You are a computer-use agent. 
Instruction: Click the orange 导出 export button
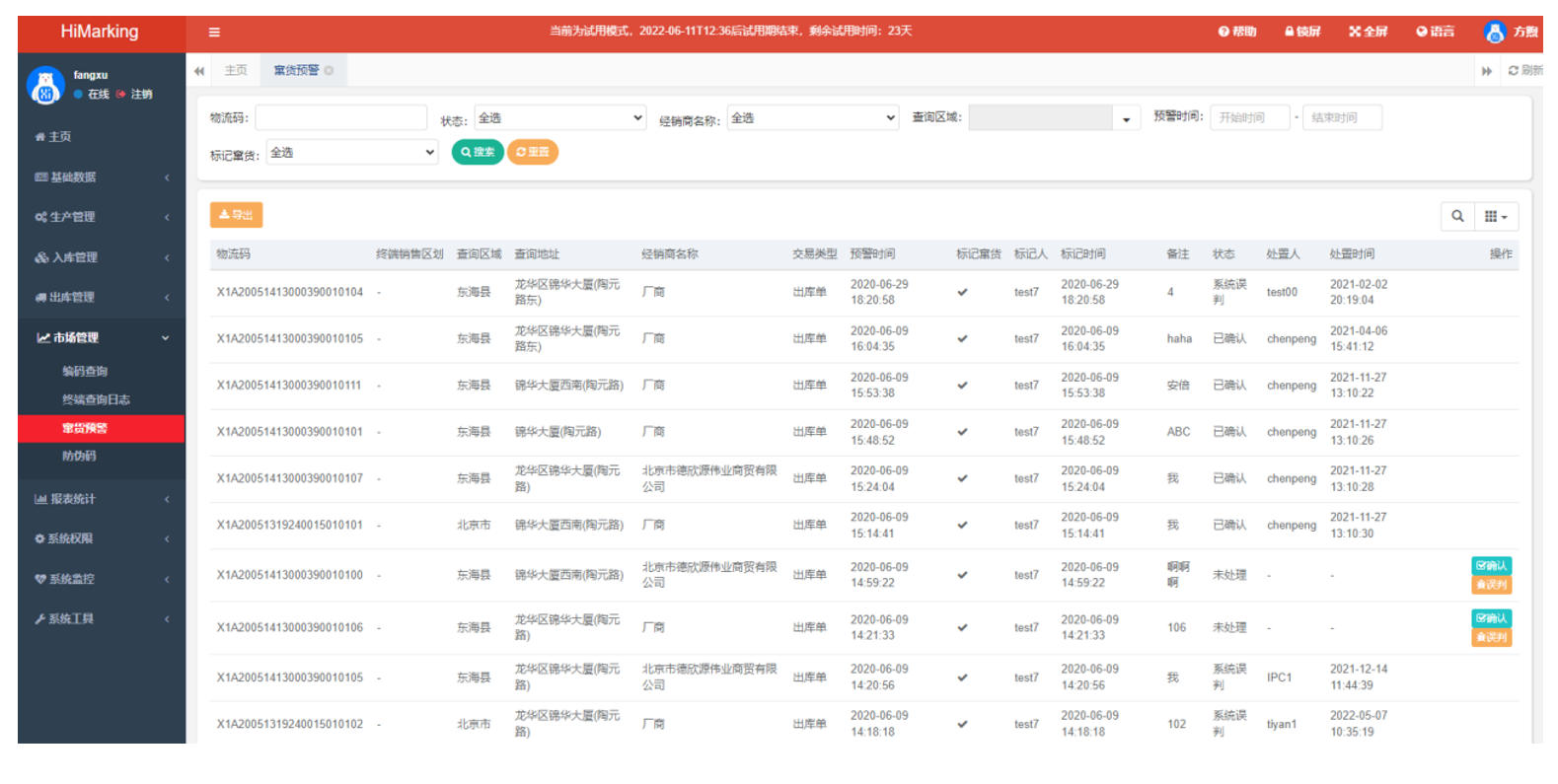tap(236, 215)
